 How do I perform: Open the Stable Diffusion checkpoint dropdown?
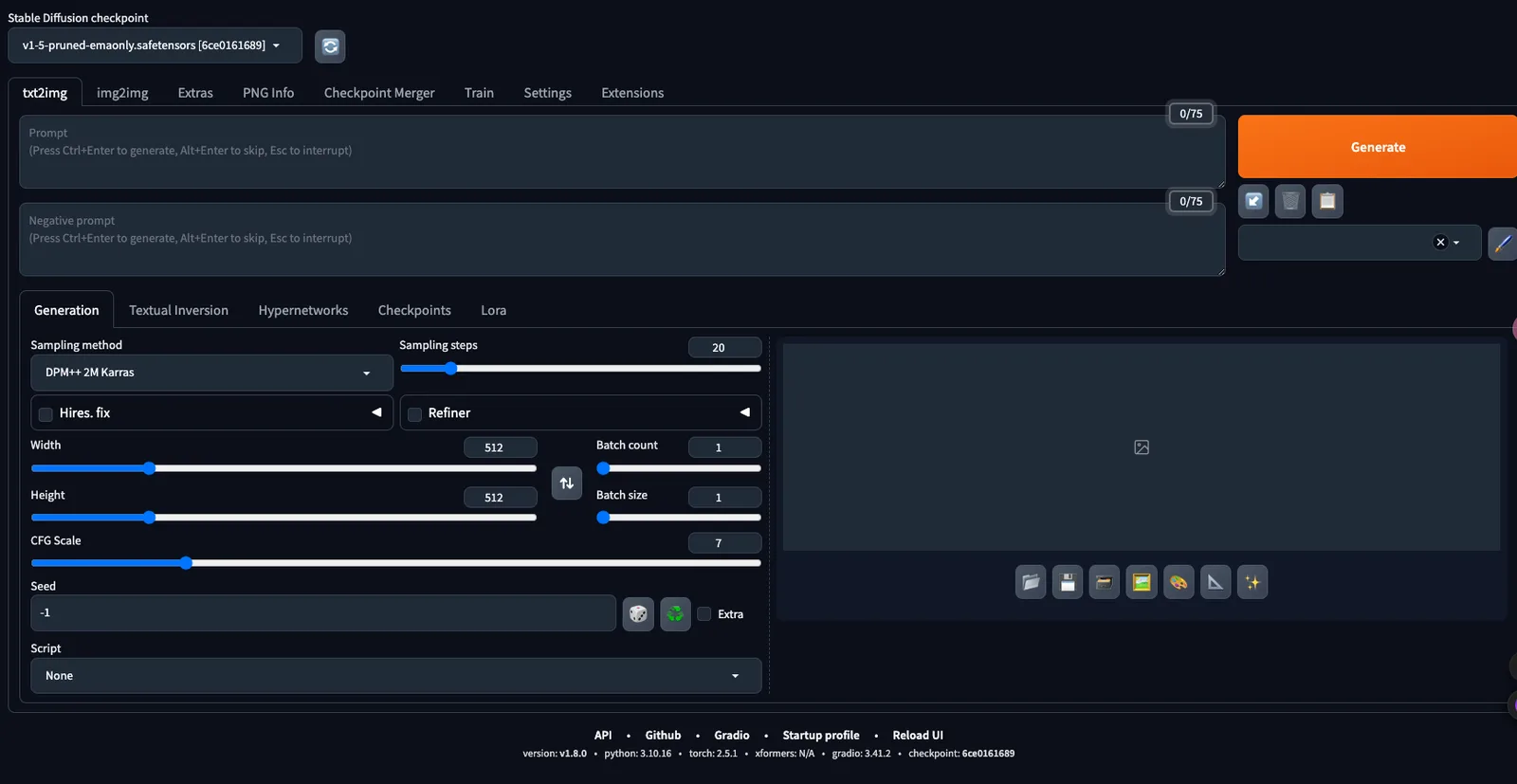click(155, 46)
